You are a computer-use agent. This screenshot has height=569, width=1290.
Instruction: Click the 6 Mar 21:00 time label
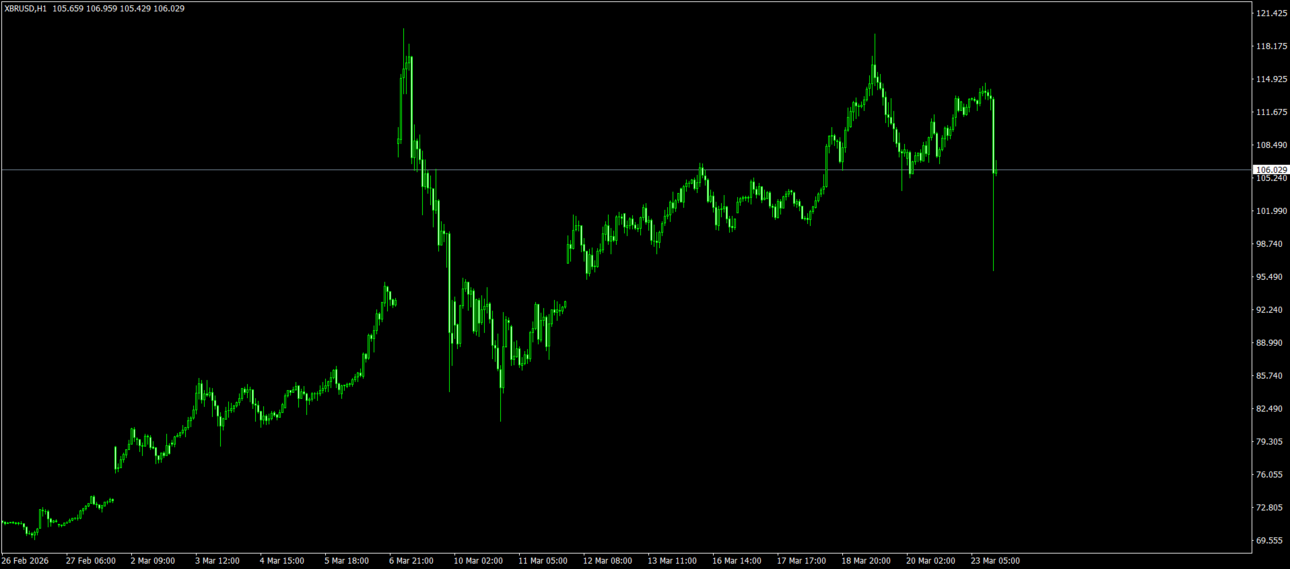[x=411, y=561]
